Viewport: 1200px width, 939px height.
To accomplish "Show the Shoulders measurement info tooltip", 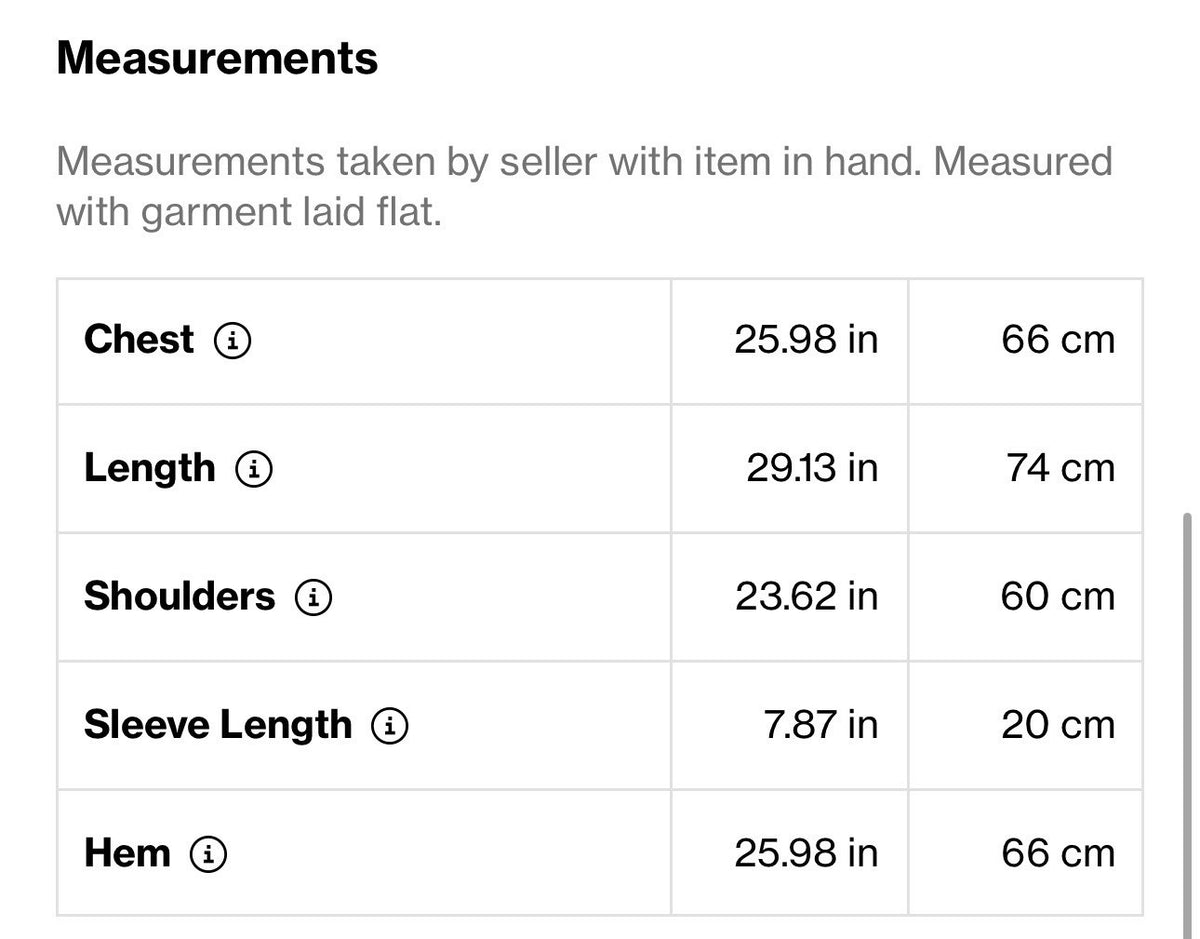I will [x=313, y=598].
